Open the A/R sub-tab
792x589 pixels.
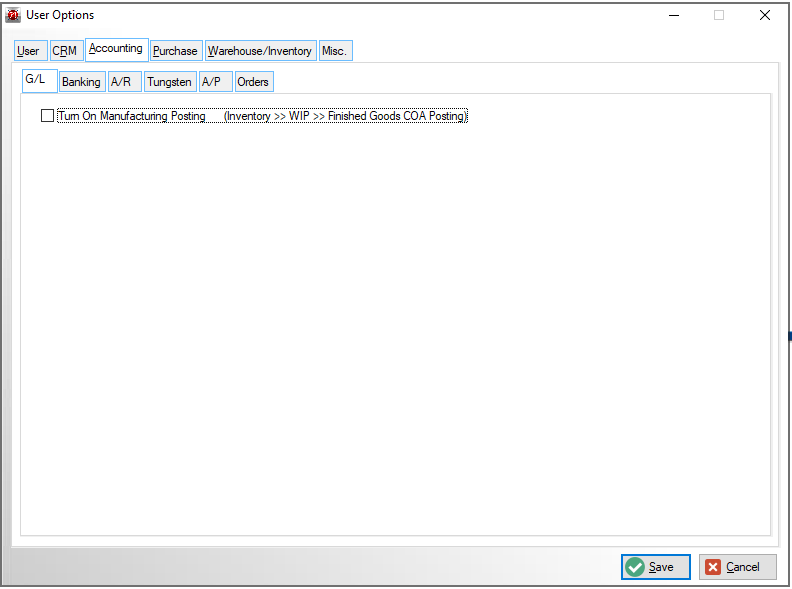coord(125,82)
